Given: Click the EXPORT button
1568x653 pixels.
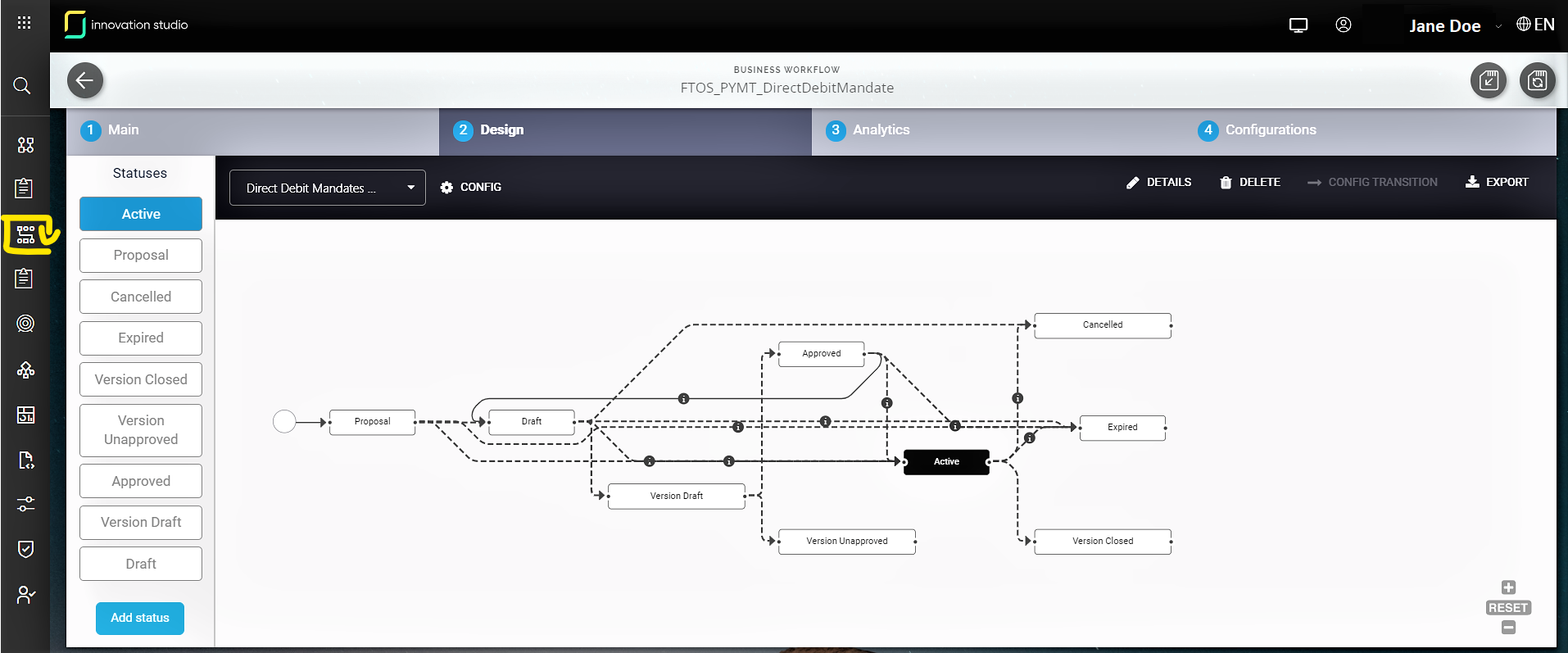Looking at the screenshot, I should 1497,182.
